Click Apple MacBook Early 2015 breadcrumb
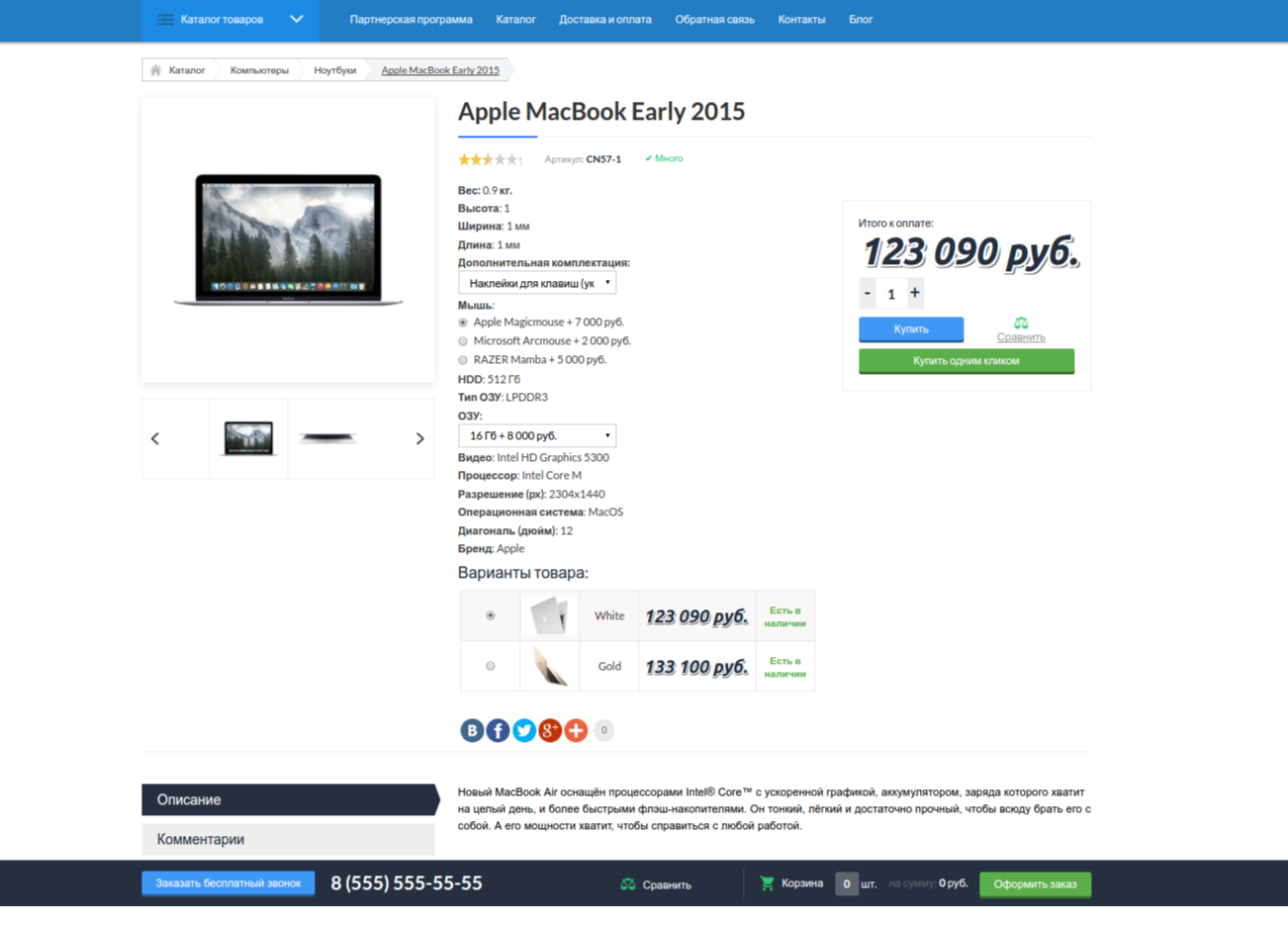Screen dimensions: 1288x929 pos(440,70)
